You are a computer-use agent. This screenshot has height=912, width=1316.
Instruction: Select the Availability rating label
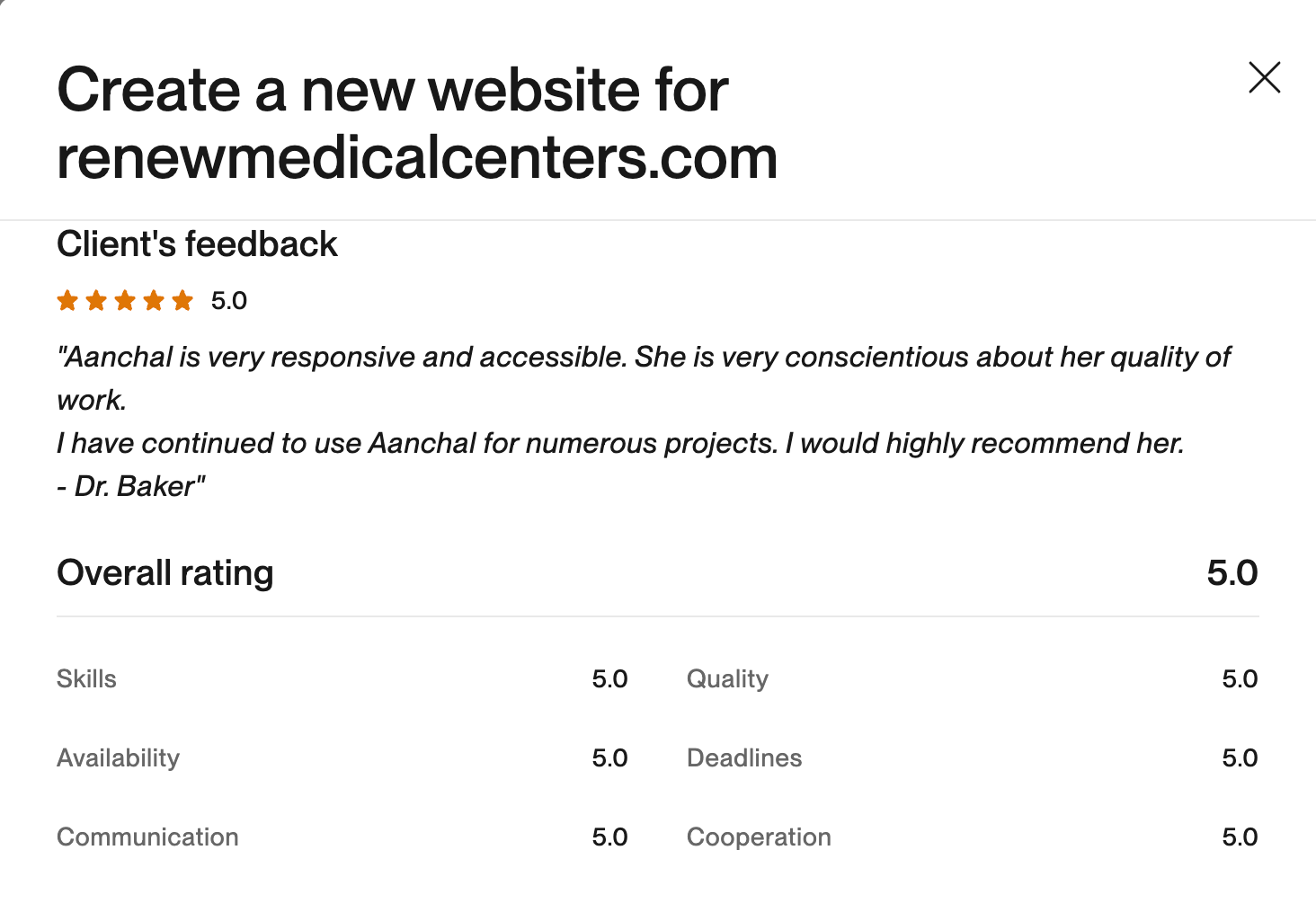[118, 758]
